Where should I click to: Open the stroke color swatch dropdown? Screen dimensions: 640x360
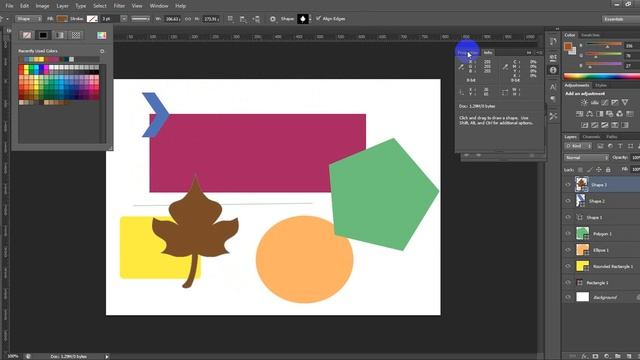pyautogui.click(x=92, y=19)
